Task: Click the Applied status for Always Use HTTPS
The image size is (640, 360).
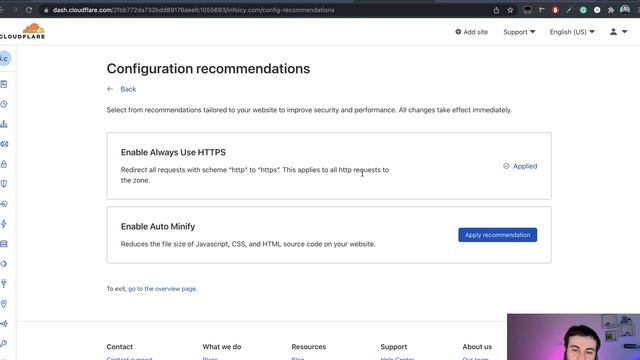Action: click(520, 166)
